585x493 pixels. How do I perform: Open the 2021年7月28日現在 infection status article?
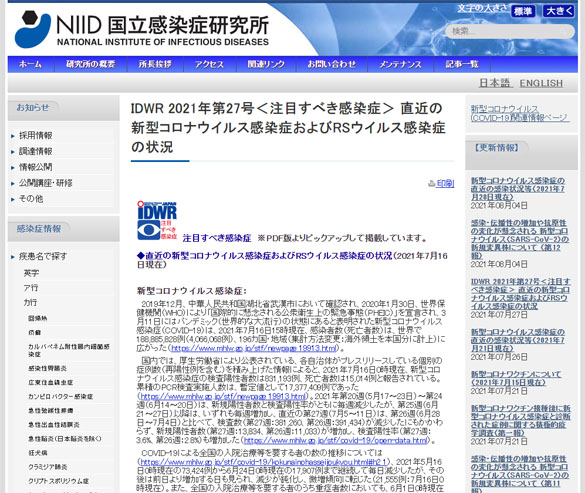[518, 189]
